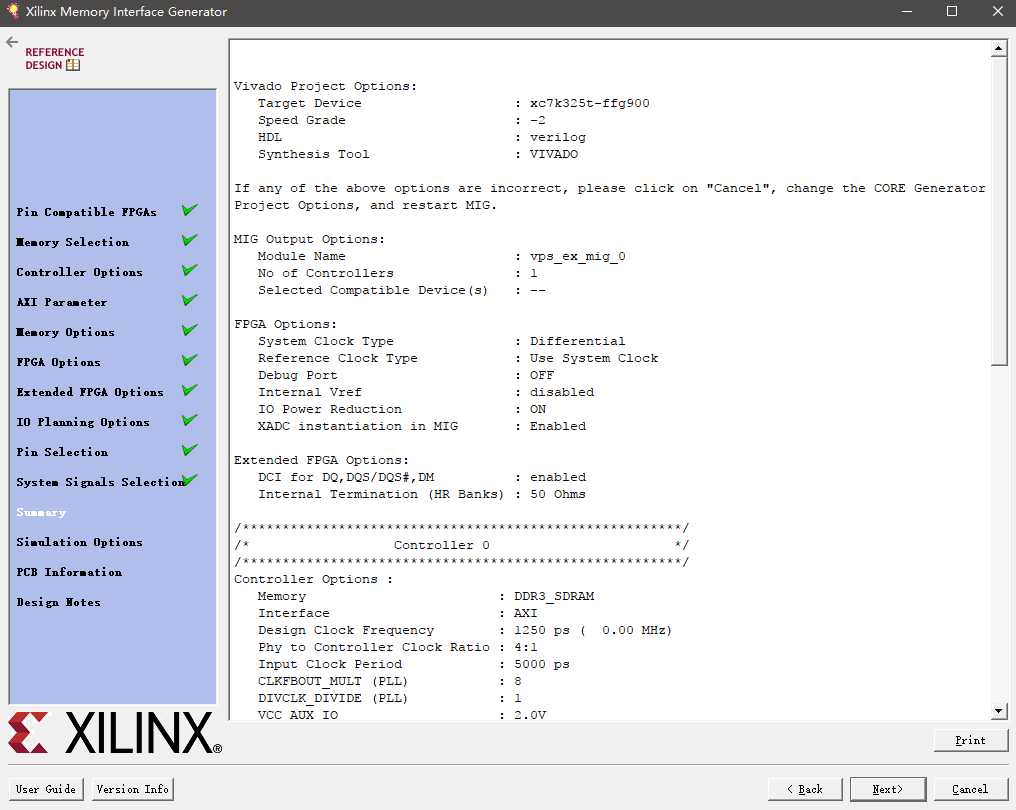
Task: Open the Reference Design book icon
Action: [x=73, y=65]
